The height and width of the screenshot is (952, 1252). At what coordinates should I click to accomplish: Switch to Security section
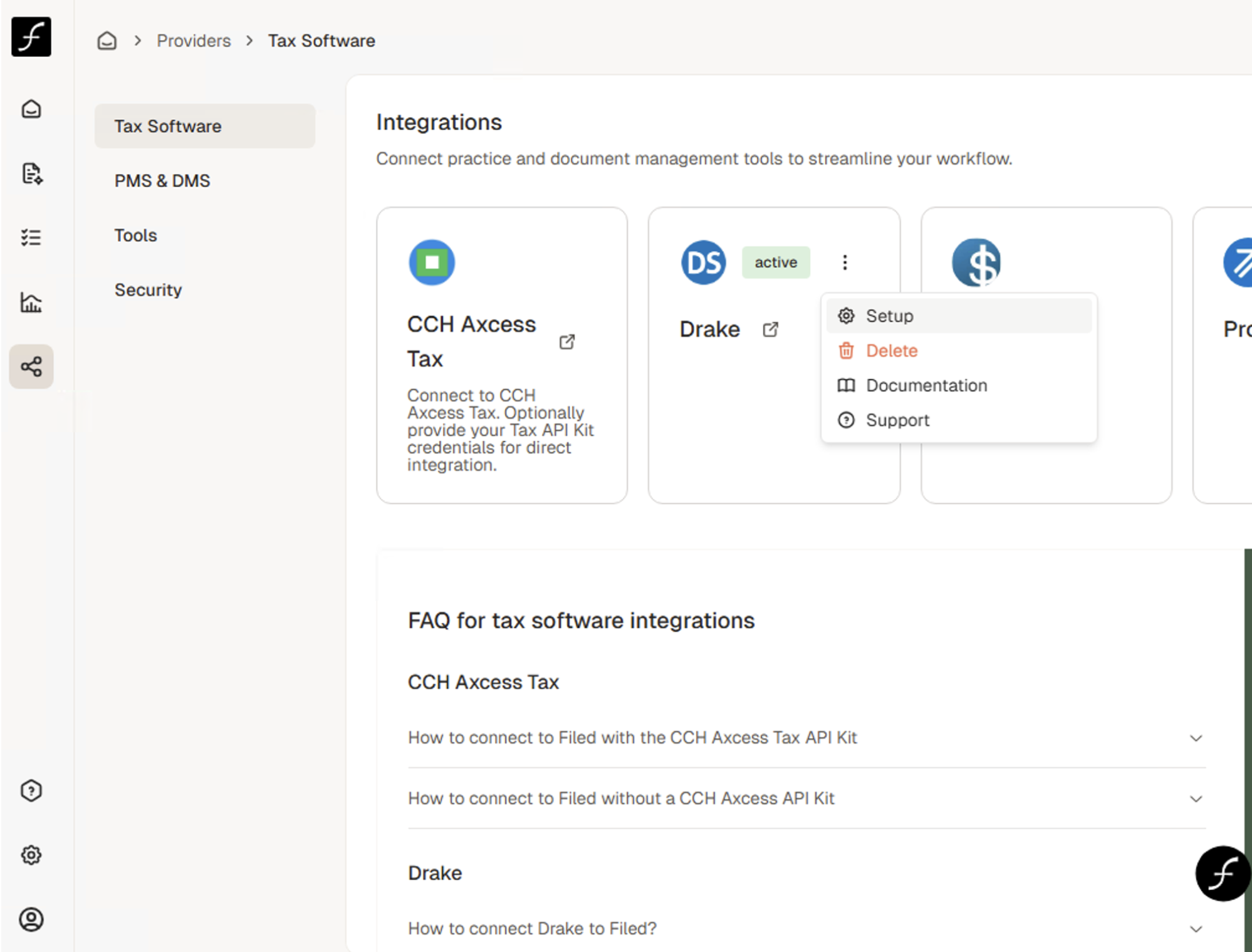205,289
